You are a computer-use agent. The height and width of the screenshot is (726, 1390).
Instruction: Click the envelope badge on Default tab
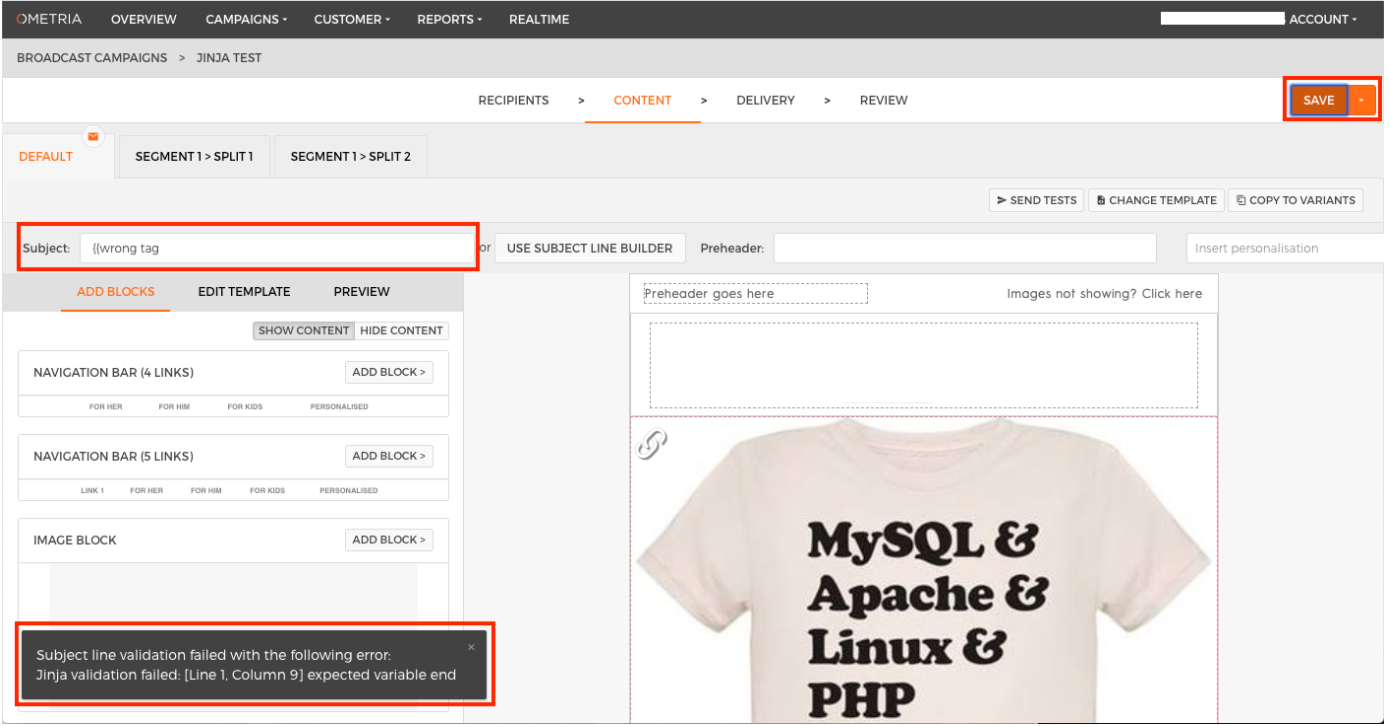coord(93,136)
